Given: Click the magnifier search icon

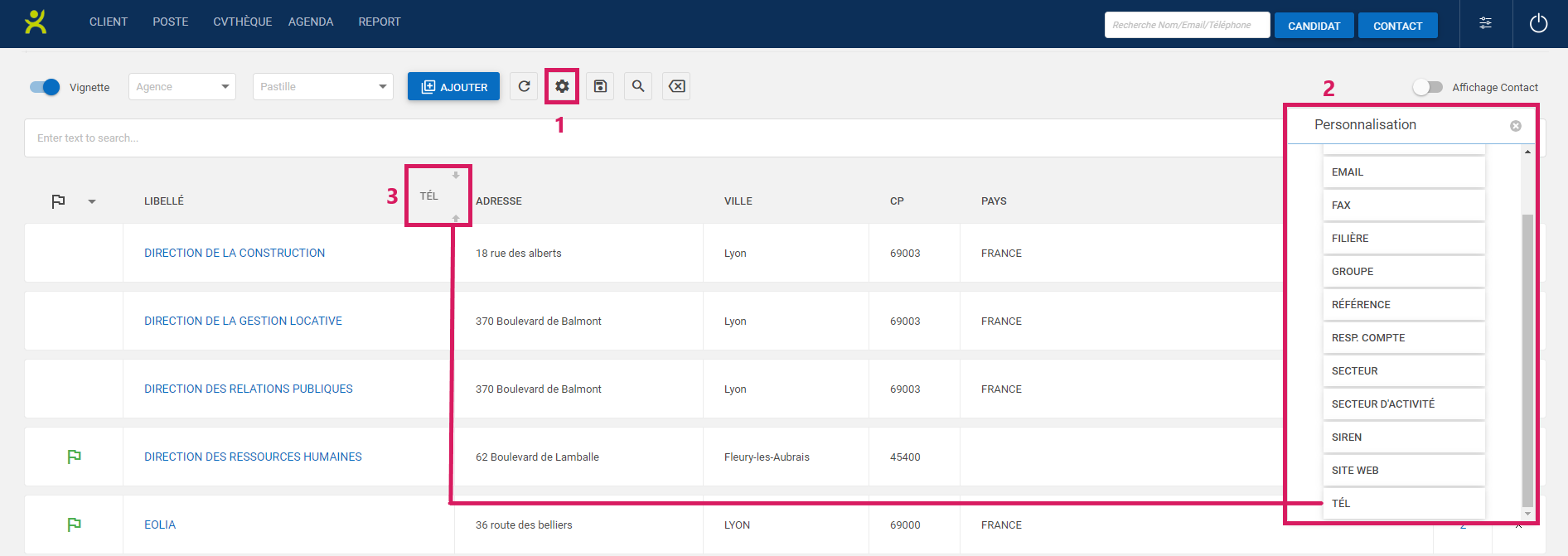Looking at the screenshot, I should pos(638,86).
